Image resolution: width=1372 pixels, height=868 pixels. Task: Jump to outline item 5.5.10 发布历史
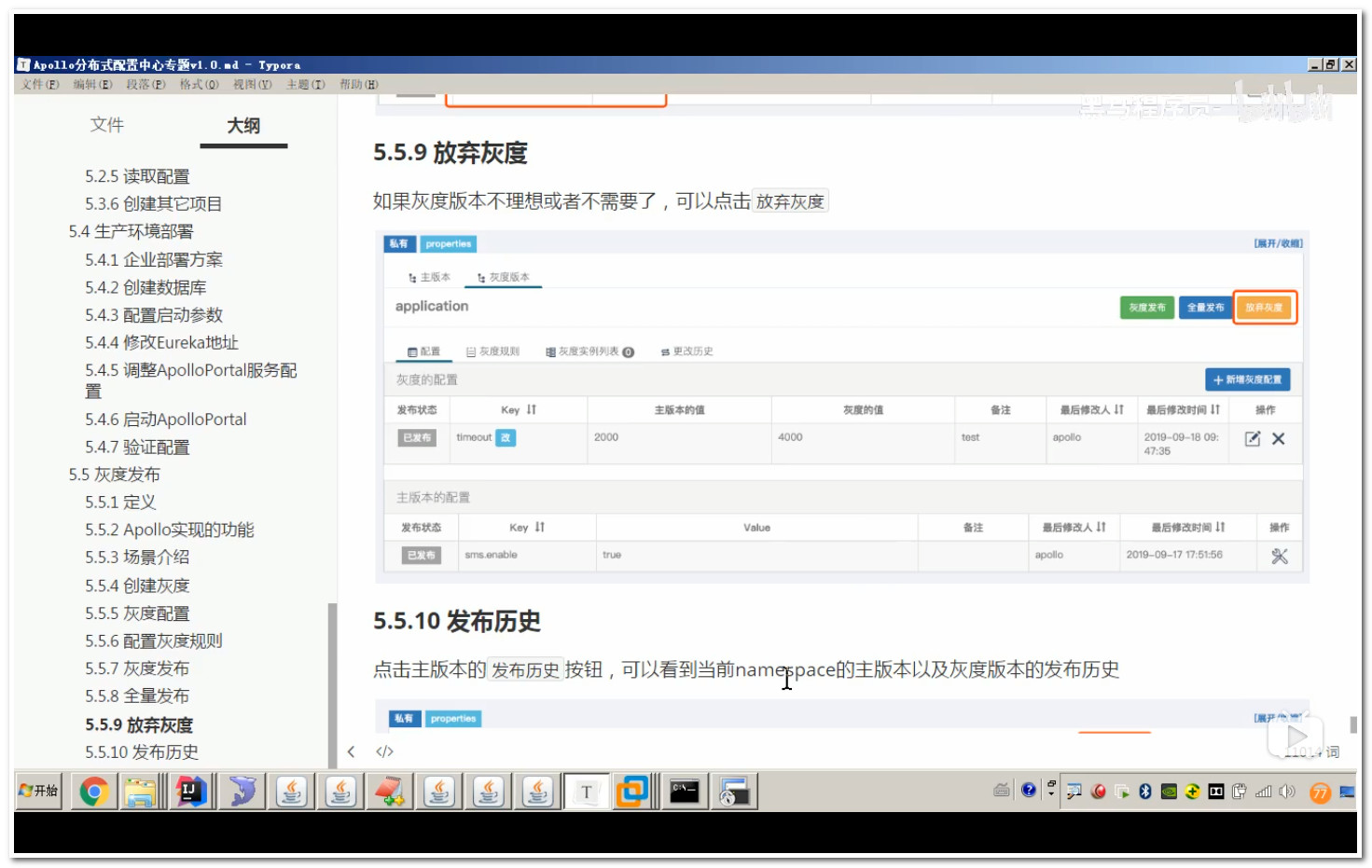pyautogui.click(x=142, y=751)
